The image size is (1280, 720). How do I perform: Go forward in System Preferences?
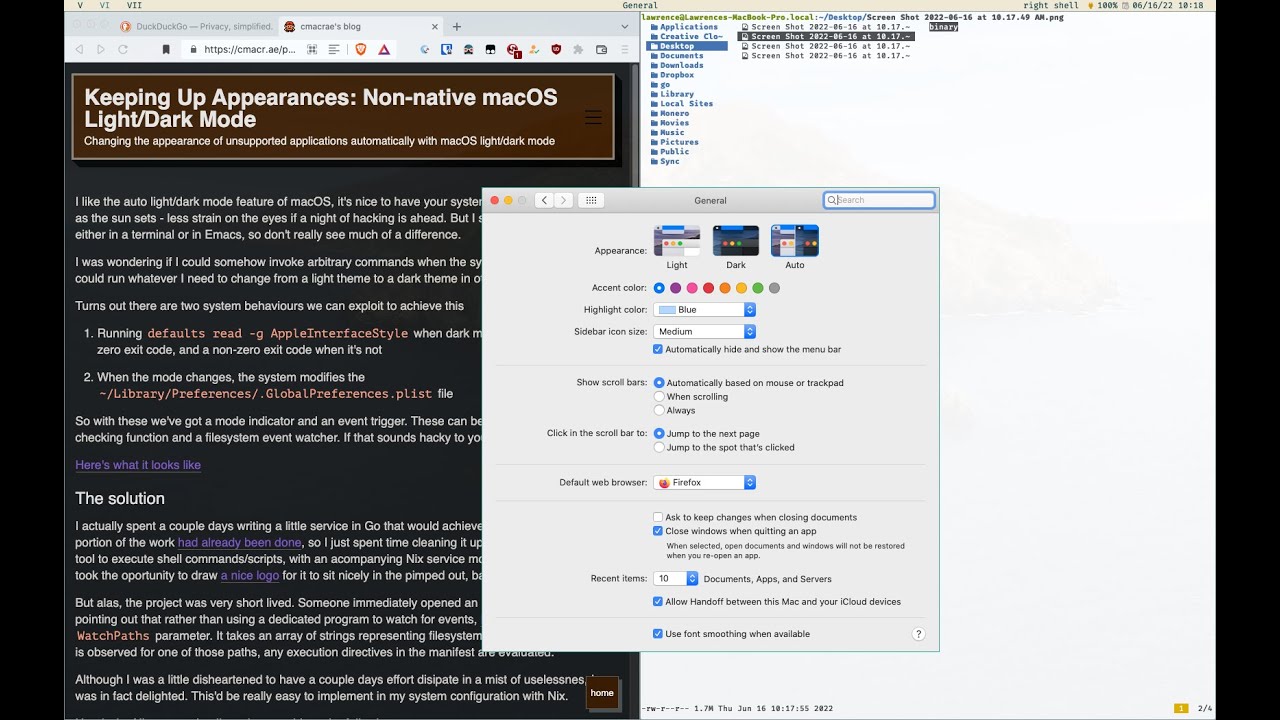pos(563,200)
